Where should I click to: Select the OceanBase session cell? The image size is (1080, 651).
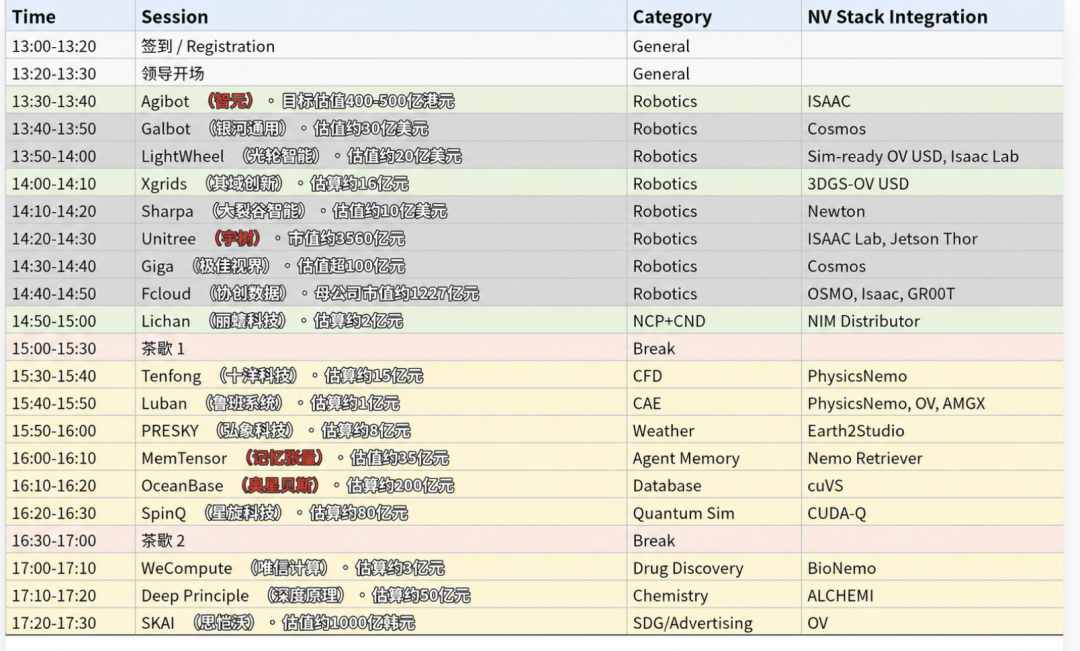381,485
